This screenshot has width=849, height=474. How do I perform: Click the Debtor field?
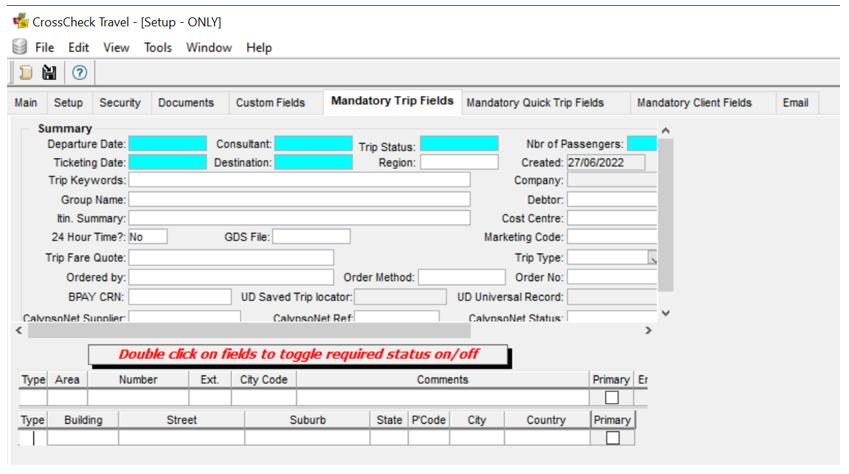[612, 199]
